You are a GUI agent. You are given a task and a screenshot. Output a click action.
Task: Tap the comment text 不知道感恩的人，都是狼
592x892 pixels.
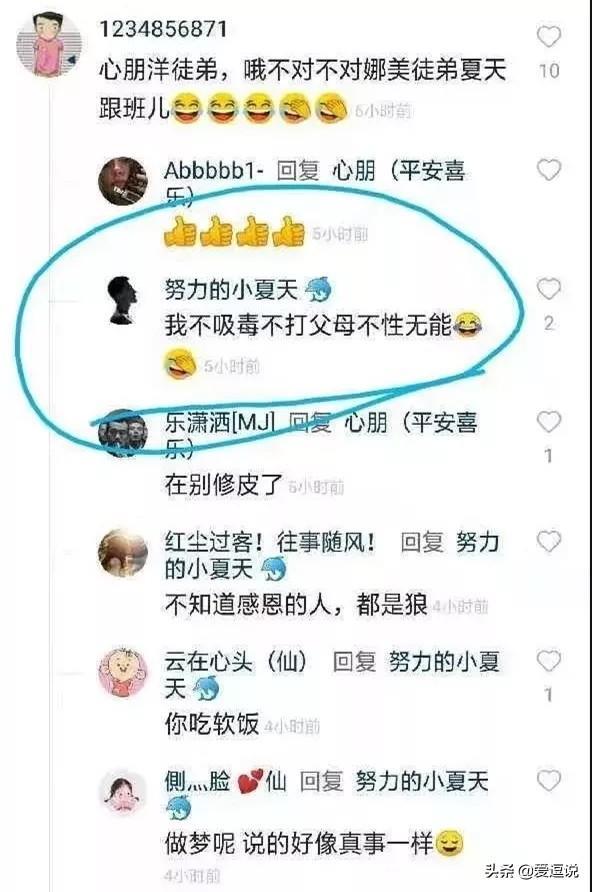pos(296,605)
